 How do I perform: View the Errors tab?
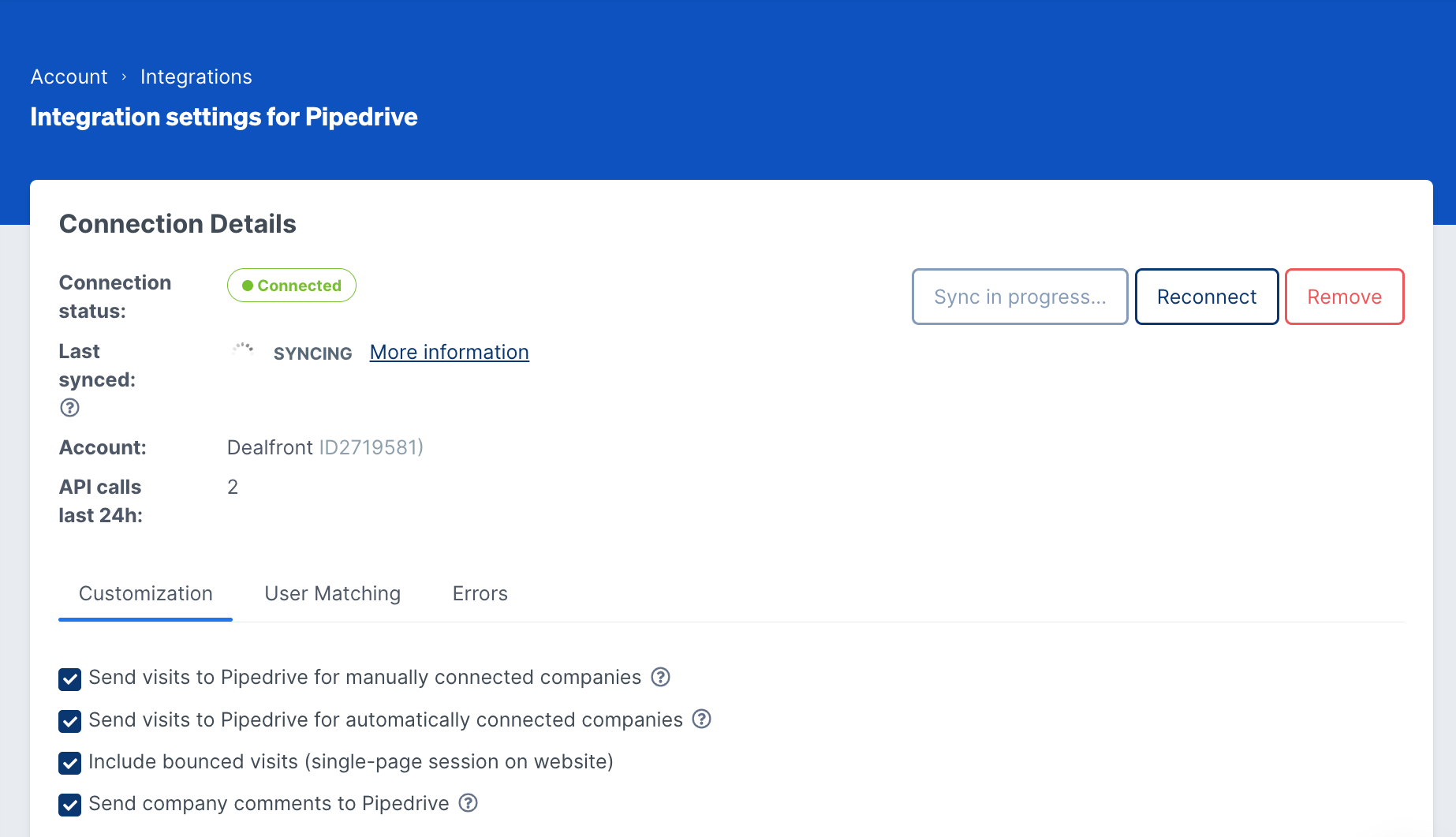pyautogui.click(x=480, y=593)
